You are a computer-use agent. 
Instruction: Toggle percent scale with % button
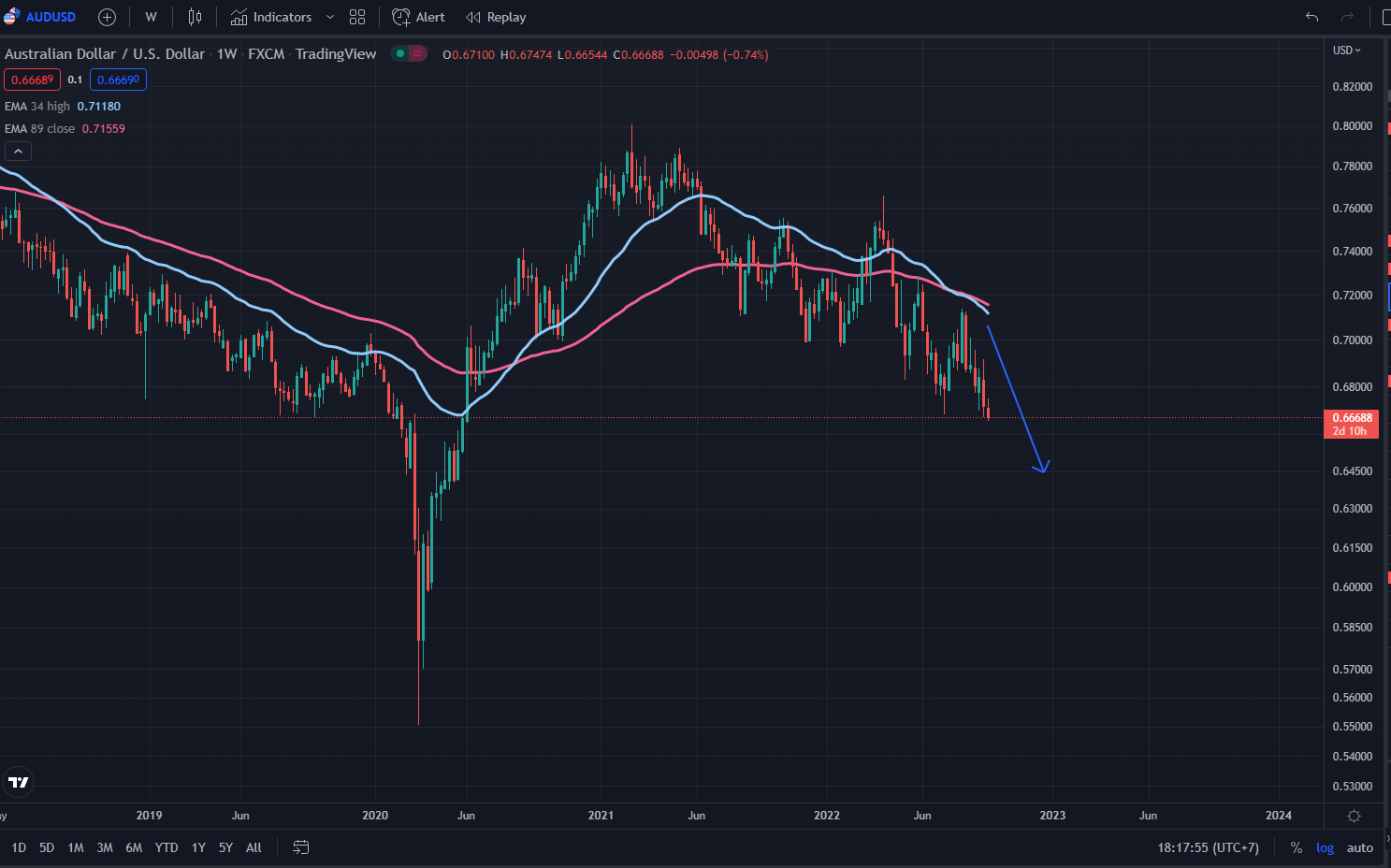[1296, 847]
